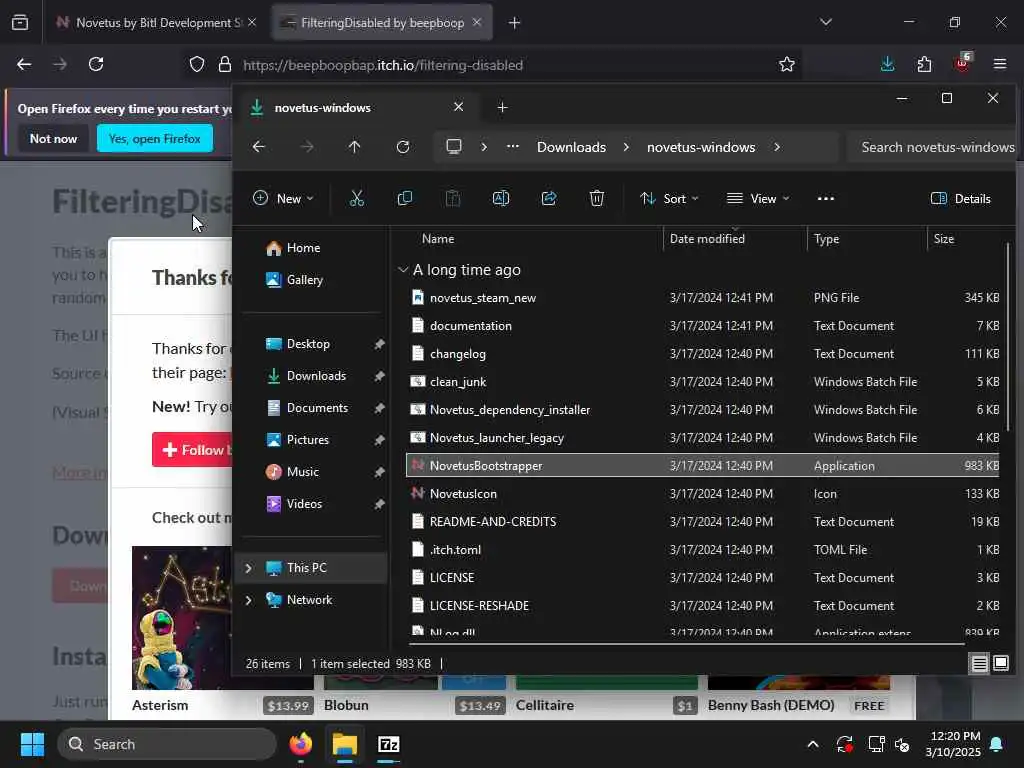
Task: Switch to large thumbnails view icon
Action: coord(1000,664)
